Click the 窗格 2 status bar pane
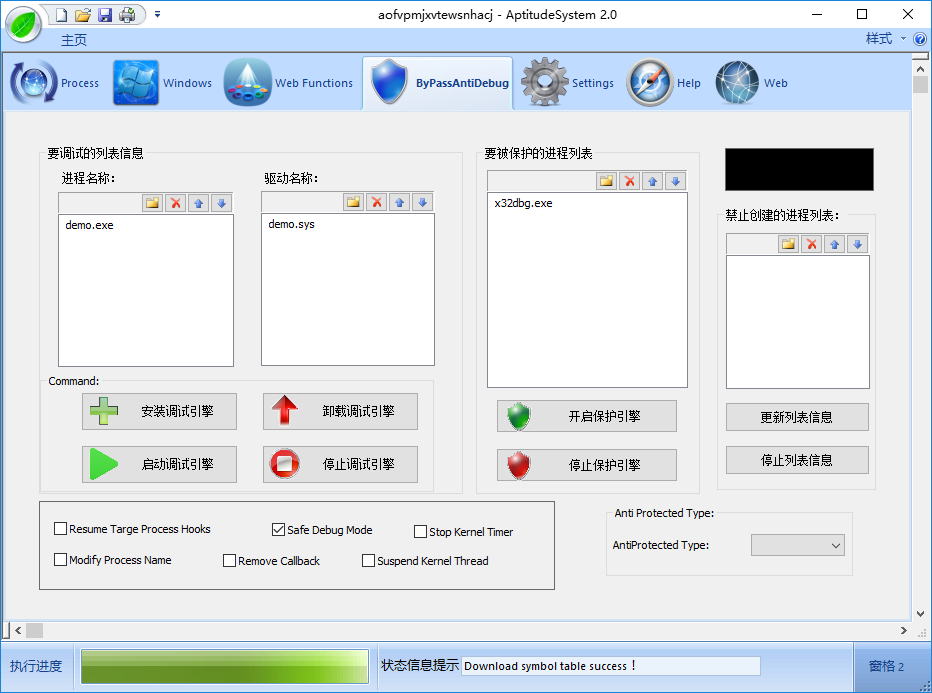 [887, 666]
